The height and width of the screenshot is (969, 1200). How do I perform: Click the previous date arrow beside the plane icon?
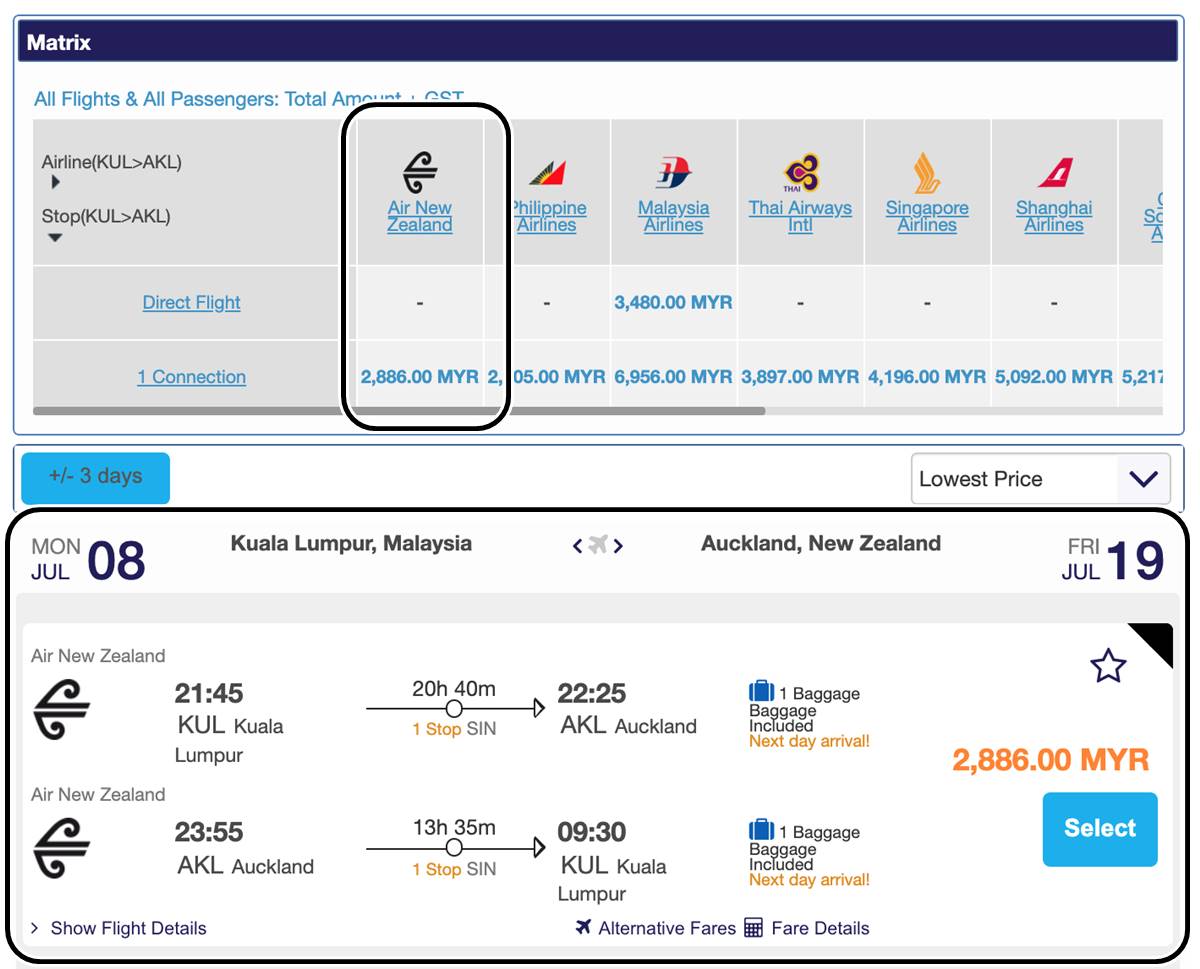577,545
